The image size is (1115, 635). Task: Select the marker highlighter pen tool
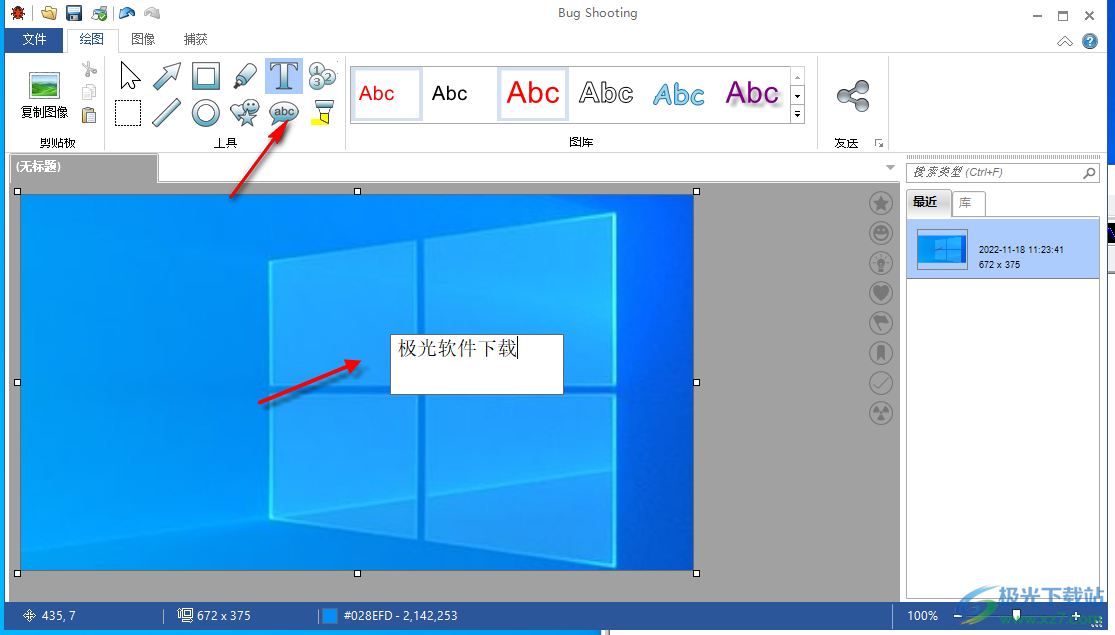coord(245,76)
